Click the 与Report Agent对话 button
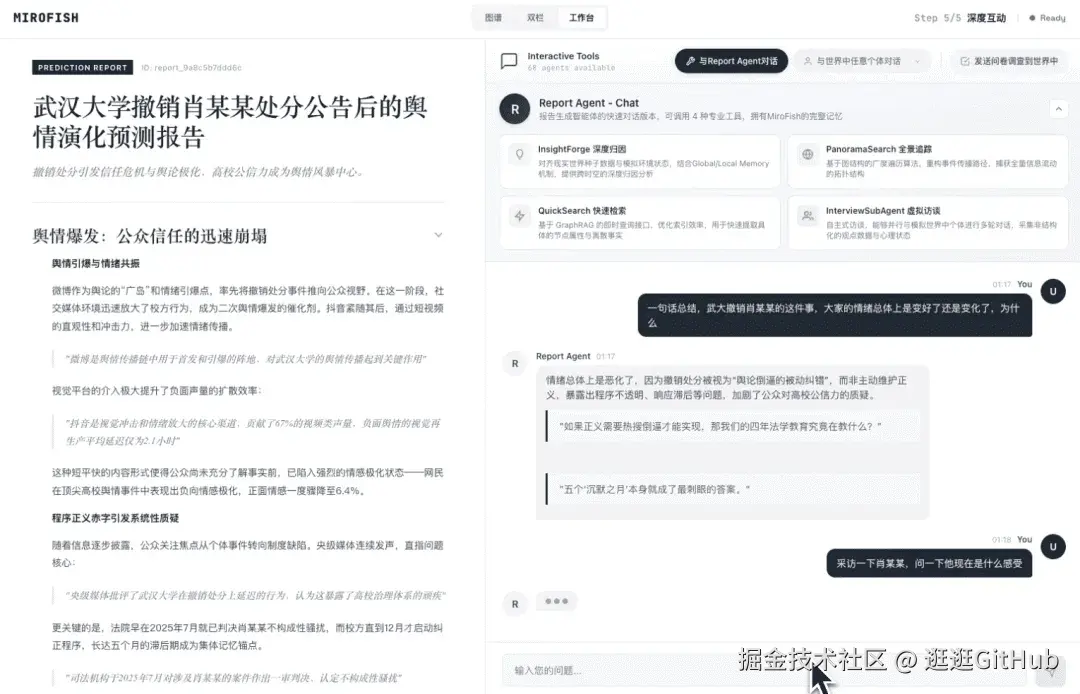Image resolution: width=1080 pixels, height=694 pixels. (x=731, y=61)
